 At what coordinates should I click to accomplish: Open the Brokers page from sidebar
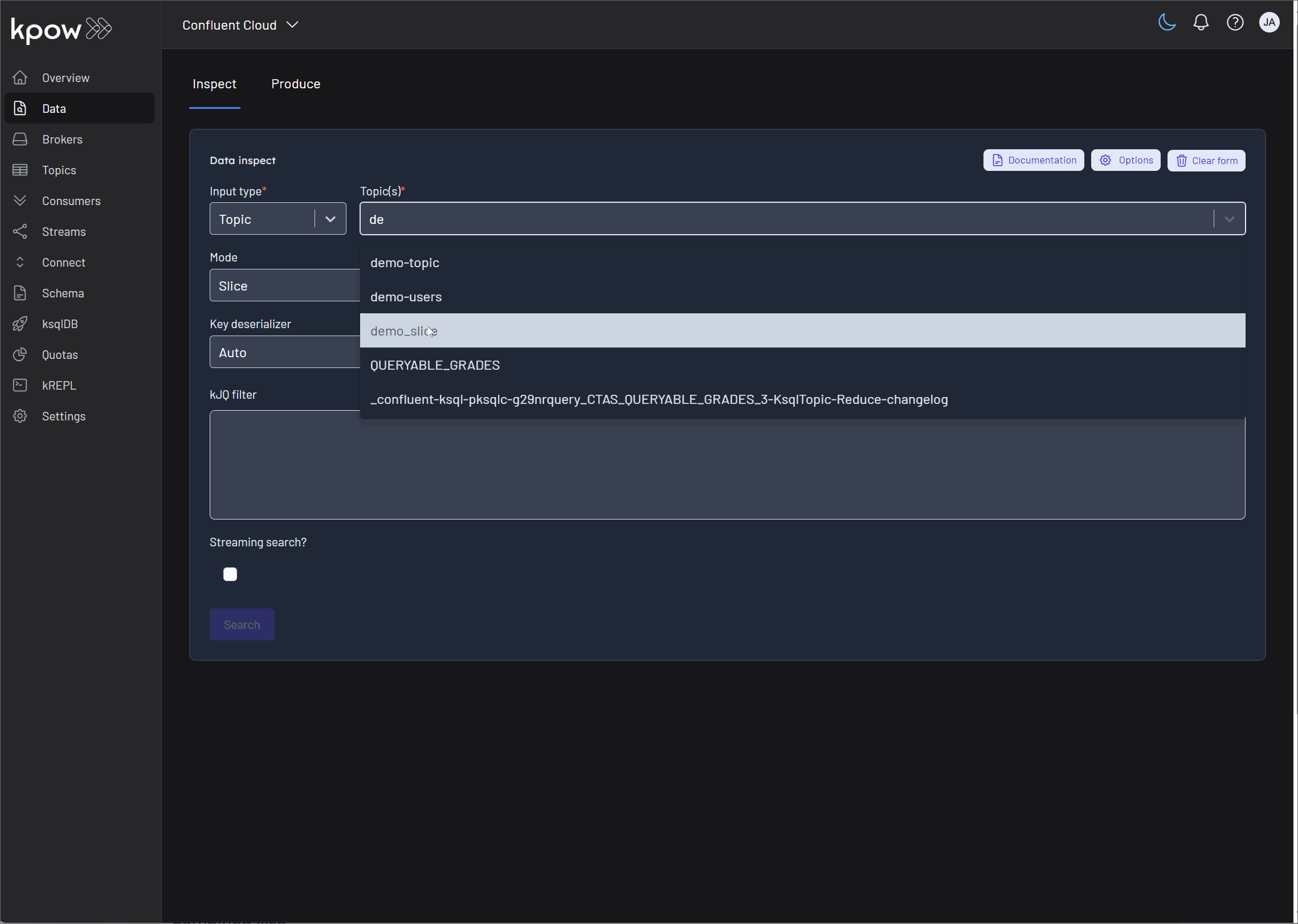[62, 139]
